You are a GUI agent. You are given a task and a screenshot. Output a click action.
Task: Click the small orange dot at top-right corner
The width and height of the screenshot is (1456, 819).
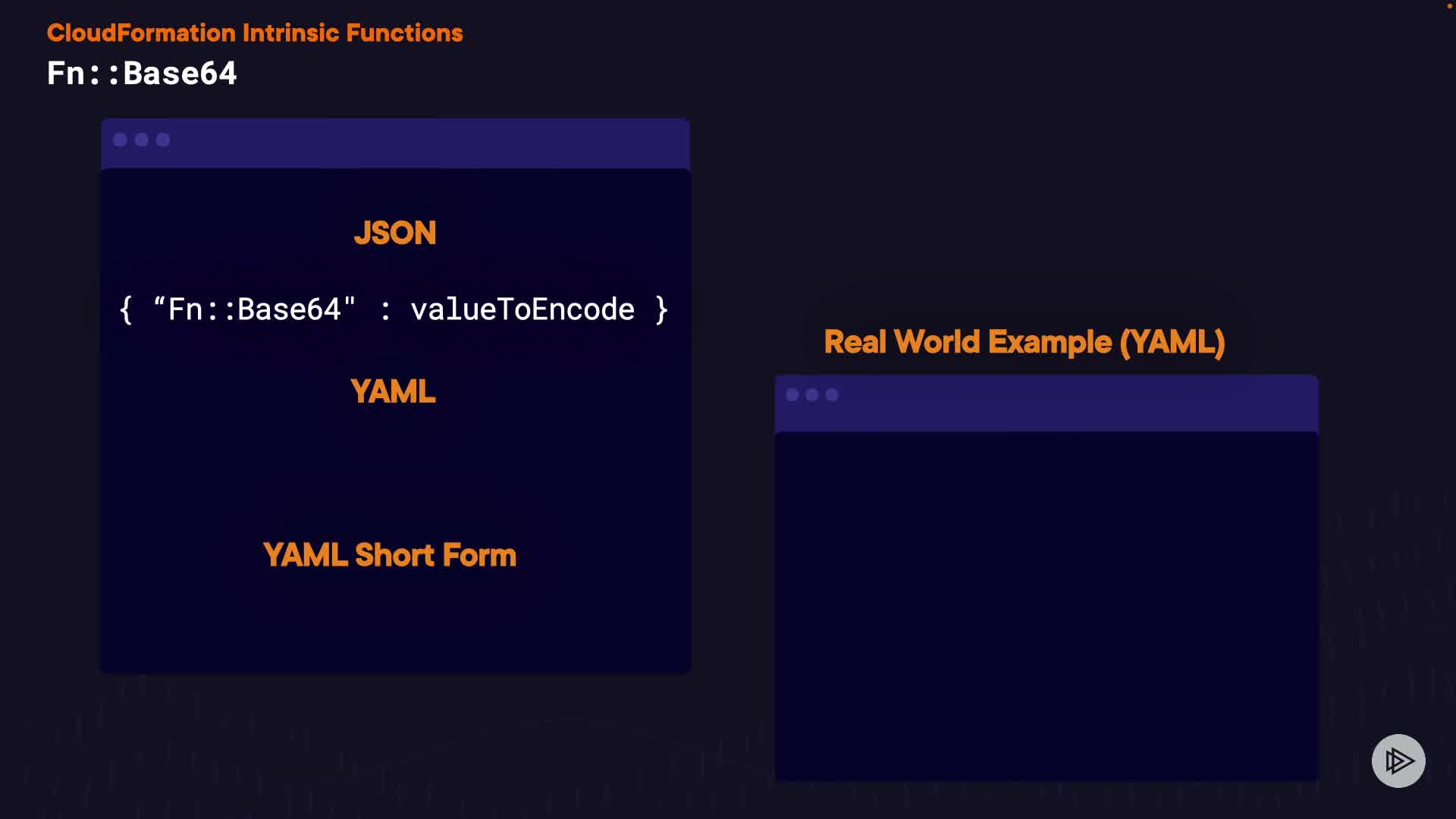[x=1449, y=6]
